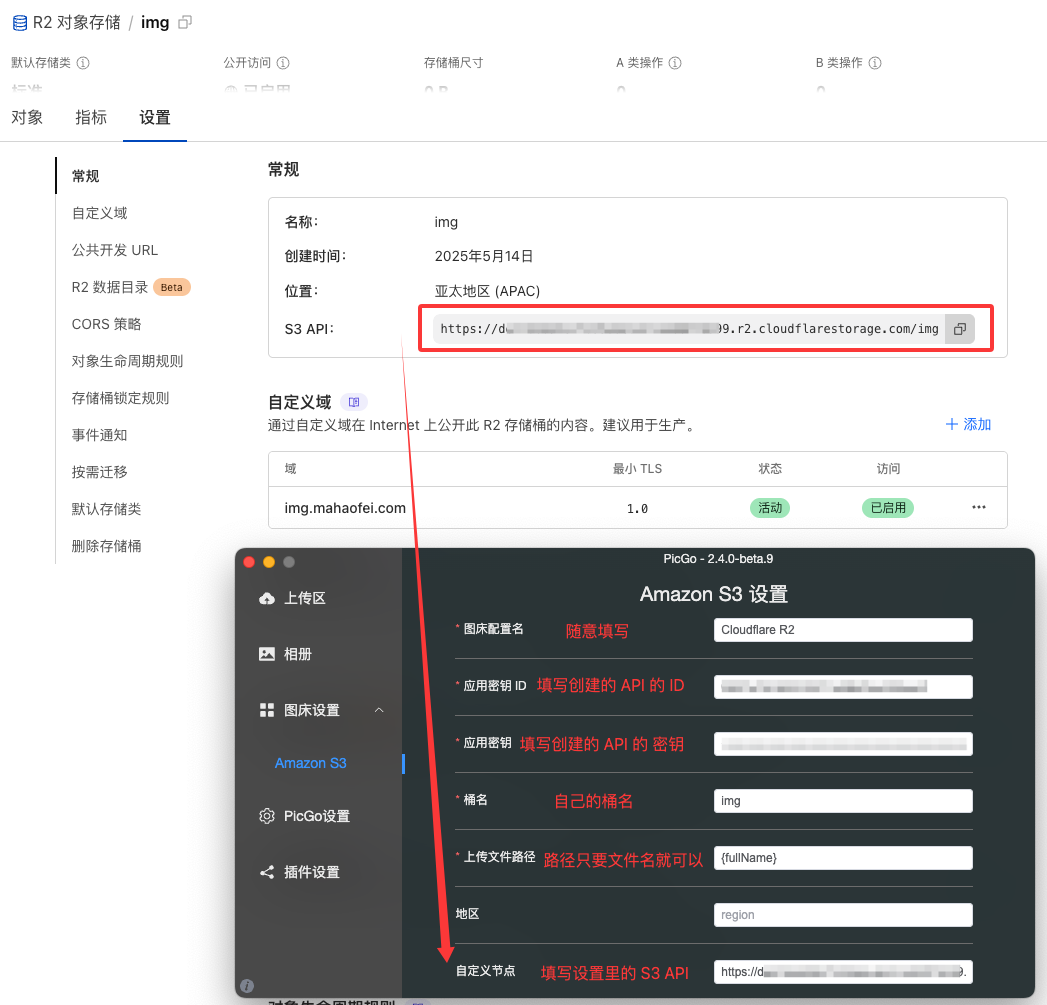The width and height of the screenshot is (1047, 1005).
Task: Click the 2025年5月14日 creation date
Action: [484, 256]
